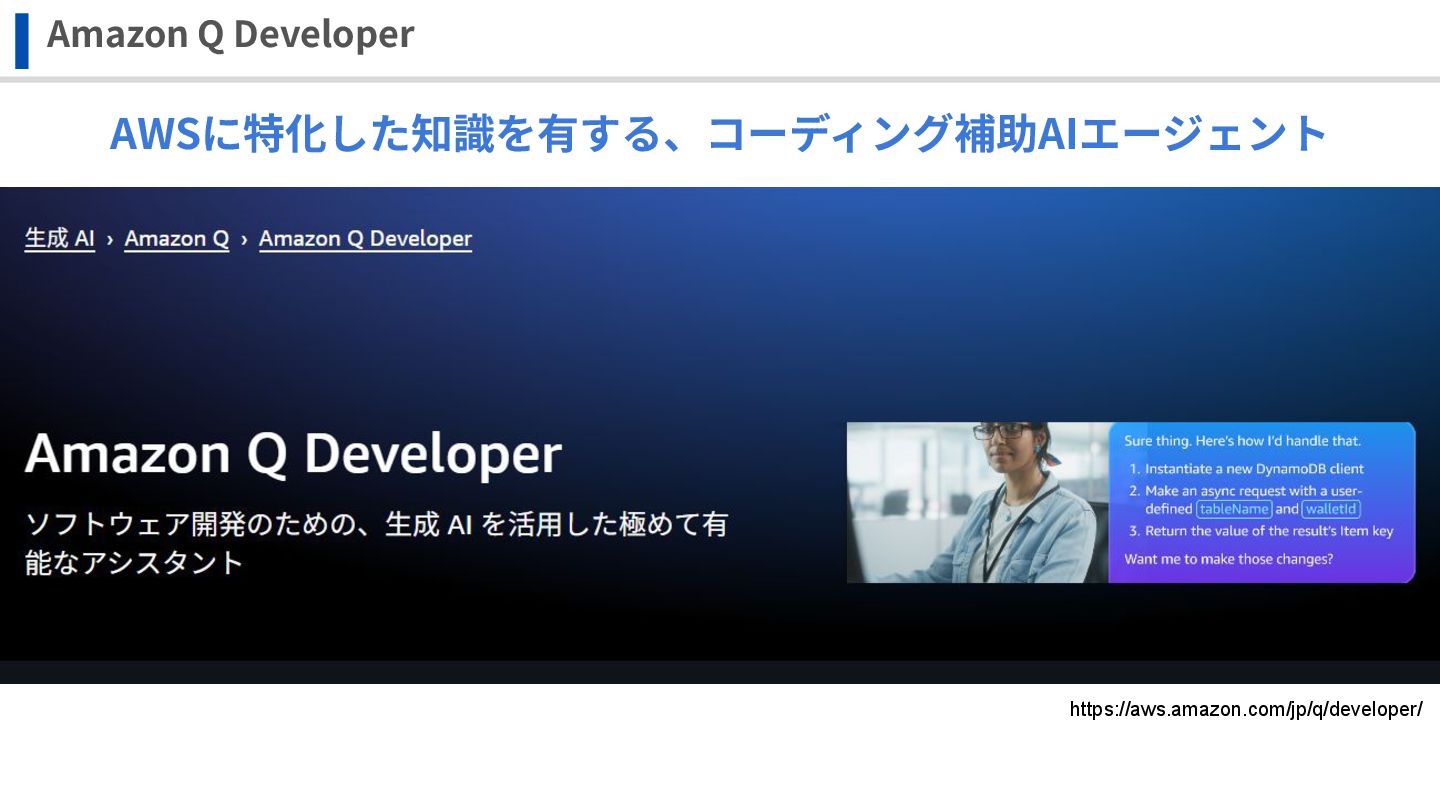Click the Amazon Q Developer breadcrumb link
The width and height of the screenshot is (1440, 810).
(365, 239)
